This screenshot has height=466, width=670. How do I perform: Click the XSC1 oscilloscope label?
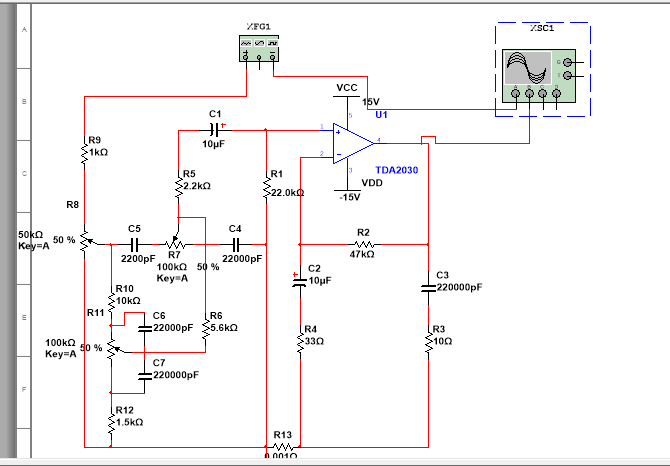pos(542,28)
